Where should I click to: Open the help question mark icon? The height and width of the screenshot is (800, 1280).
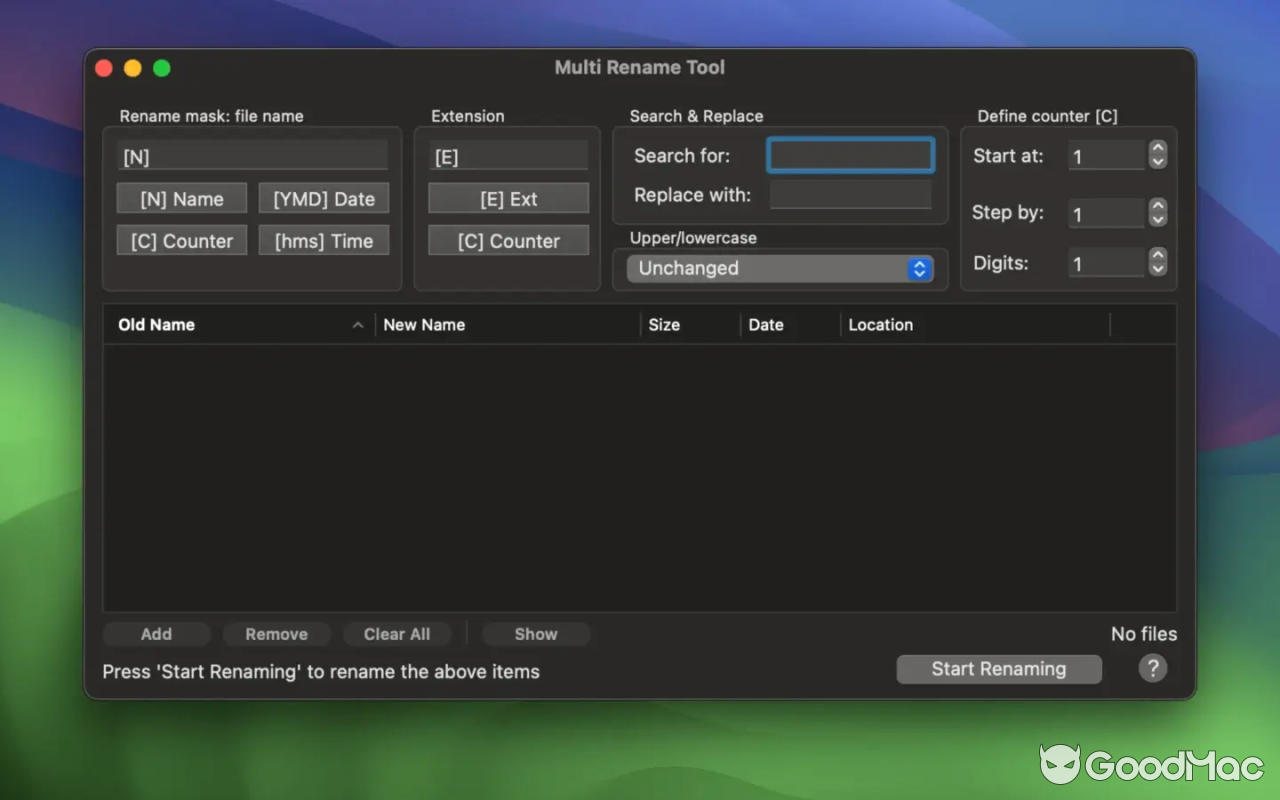pyautogui.click(x=1152, y=668)
